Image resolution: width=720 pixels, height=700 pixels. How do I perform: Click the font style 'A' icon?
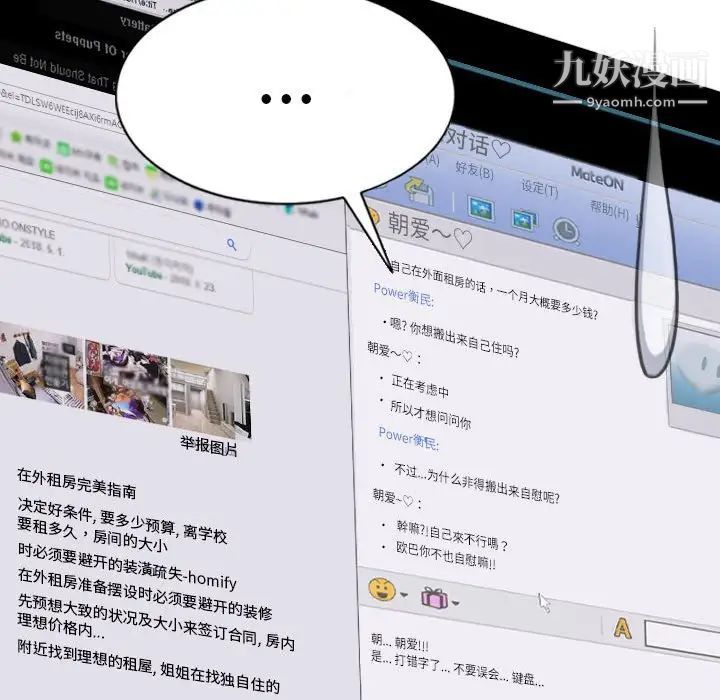(x=622, y=628)
